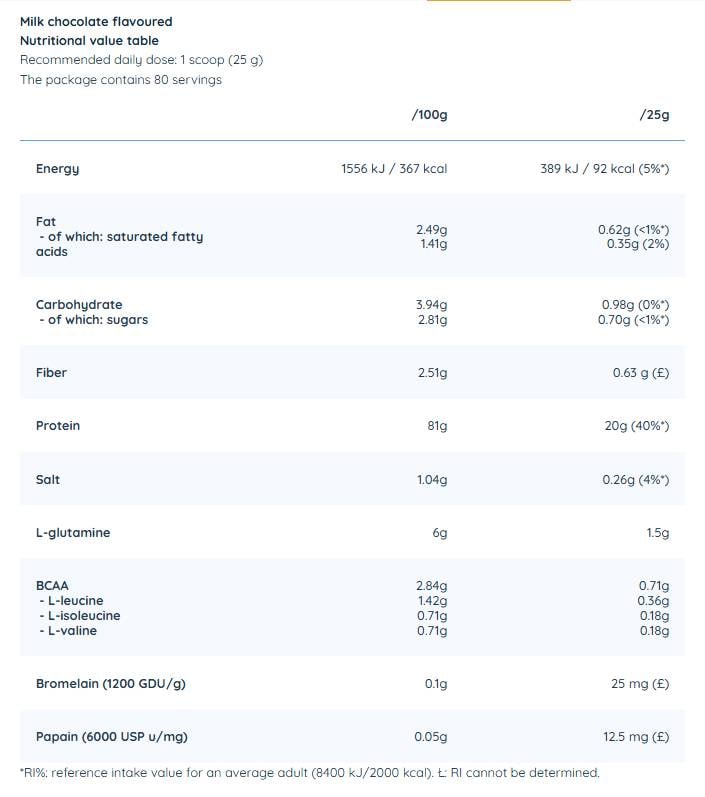705x797 pixels.
Task: Select the L-glutamine row label
Action: pyautogui.click(x=73, y=533)
